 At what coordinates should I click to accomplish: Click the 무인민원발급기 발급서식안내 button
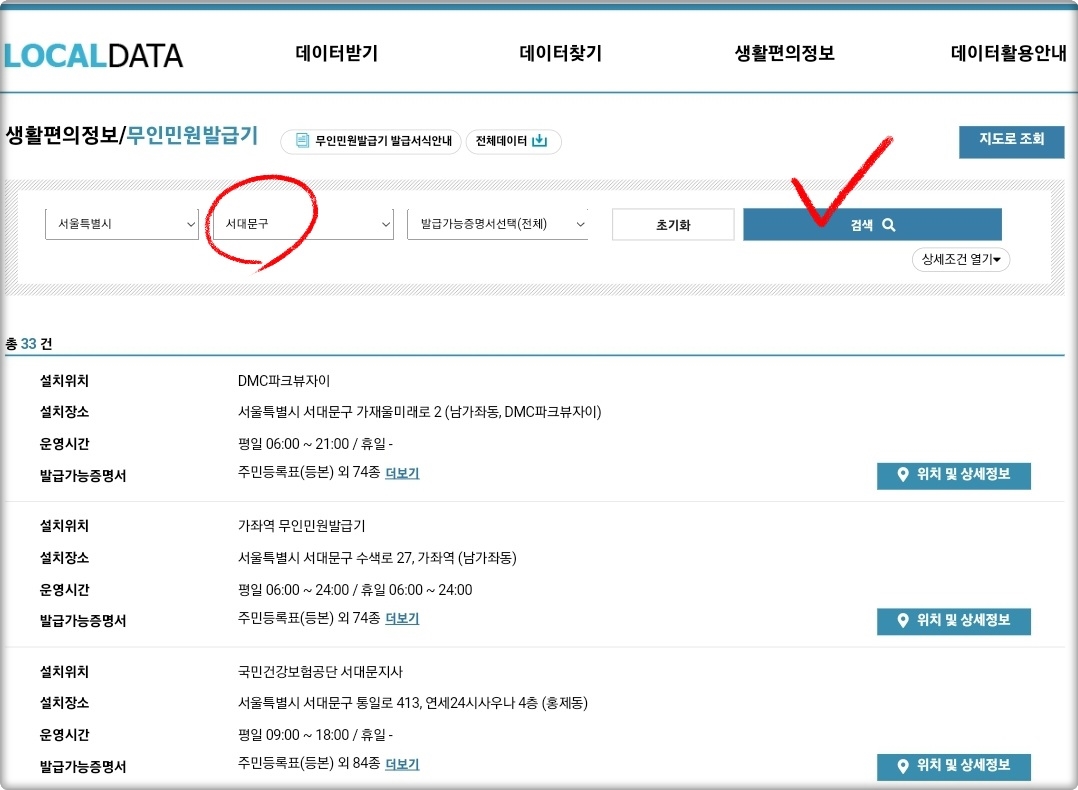(371, 141)
